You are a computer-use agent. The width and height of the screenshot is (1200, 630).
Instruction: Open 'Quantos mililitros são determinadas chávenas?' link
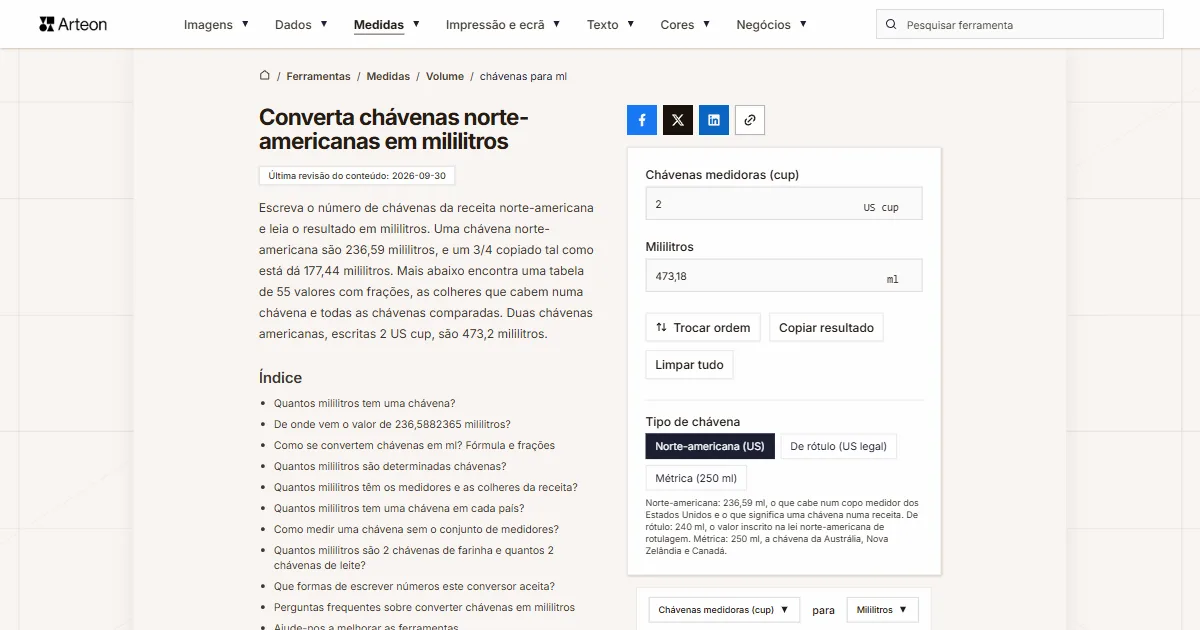pyautogui.click(x=390, y=466)
